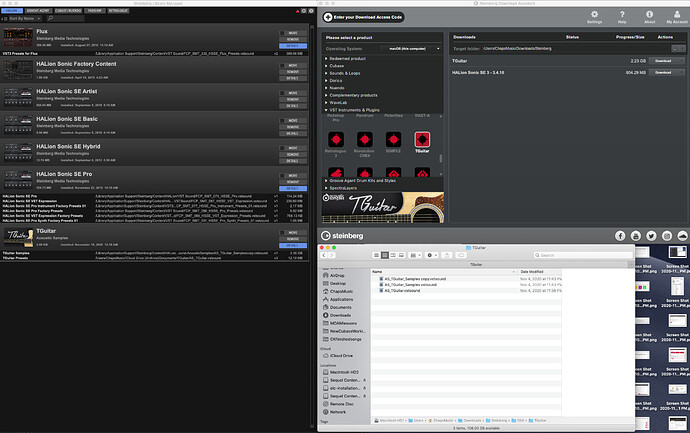The width and height of the screenshot is (690, 433).
Task: Expand the SpectraLayers category
Action: pyautogui.click(x=343, y=188)
